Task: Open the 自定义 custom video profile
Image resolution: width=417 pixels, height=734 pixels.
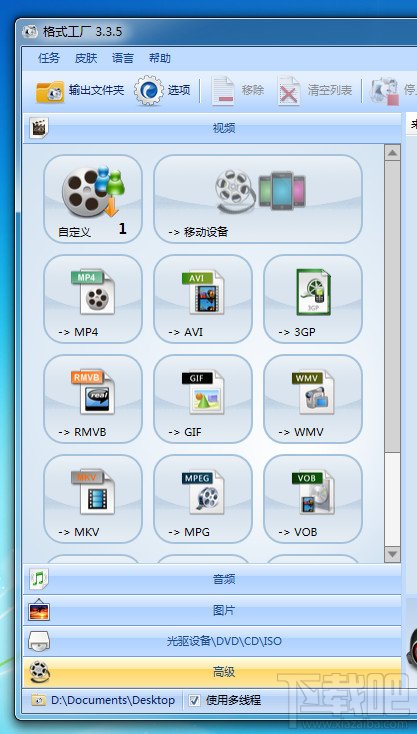Action: pos(93,199)
